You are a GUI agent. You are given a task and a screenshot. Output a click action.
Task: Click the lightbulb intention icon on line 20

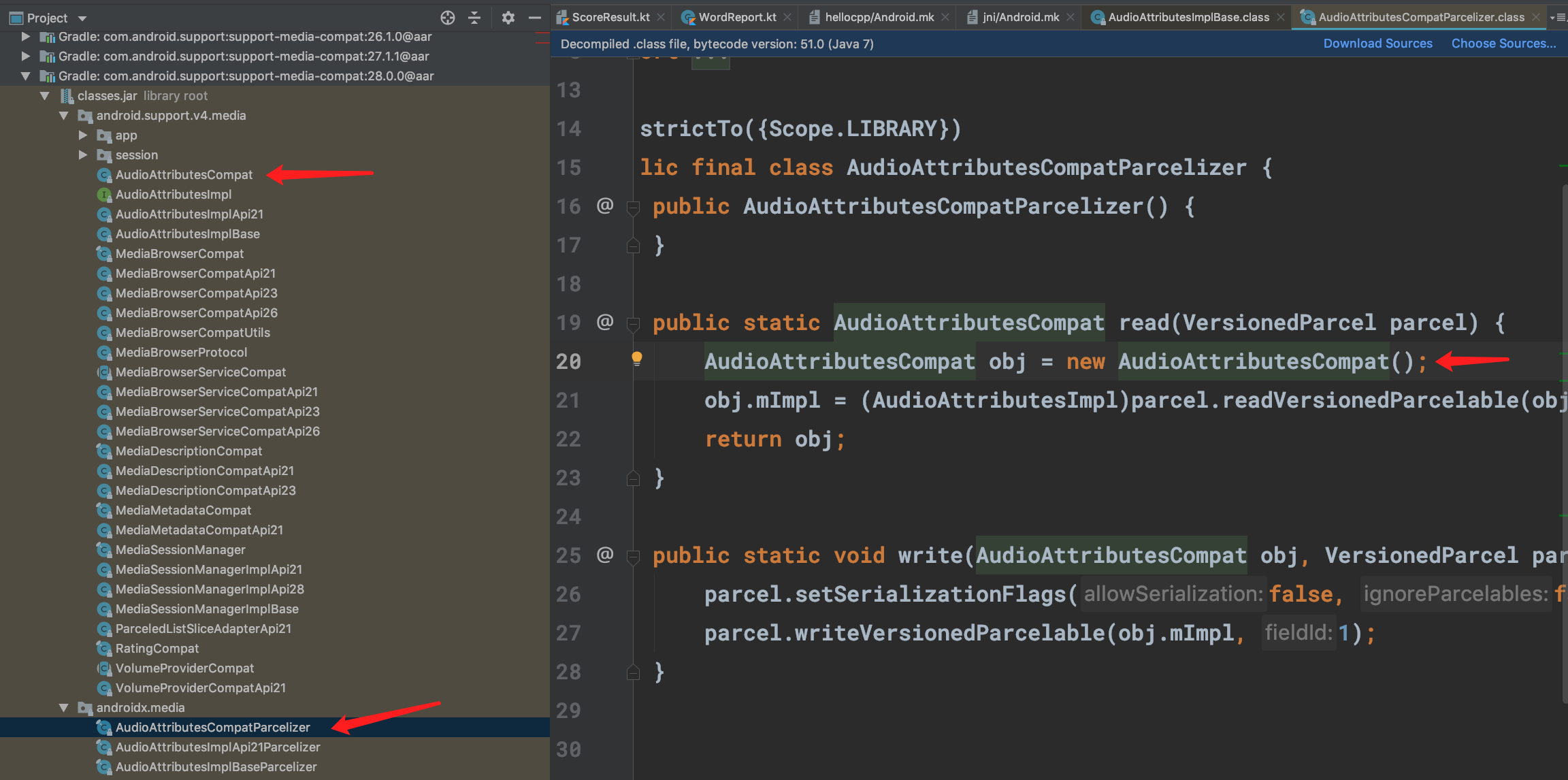[638, 357]
